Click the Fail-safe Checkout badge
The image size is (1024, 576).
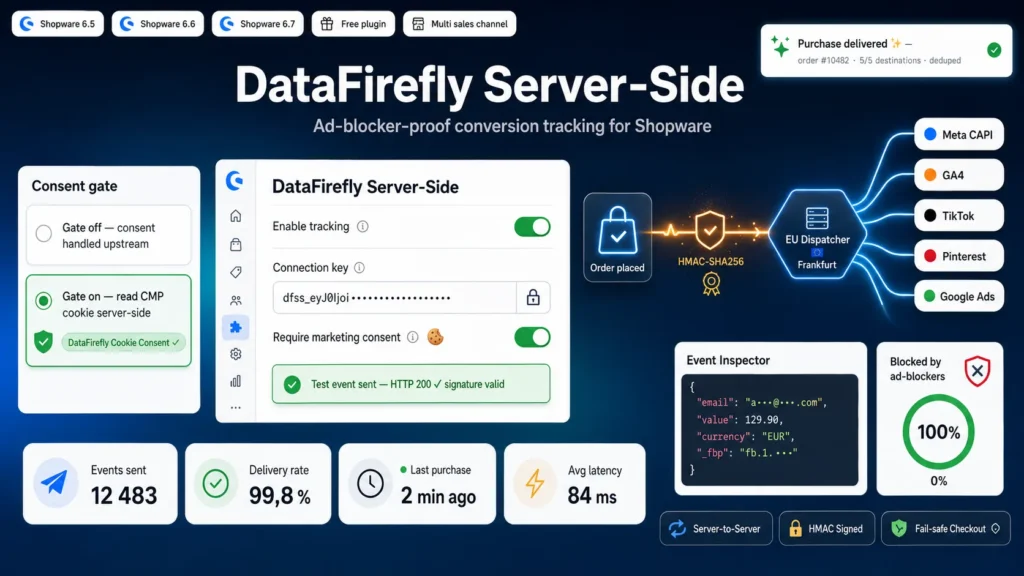point(946,528)
